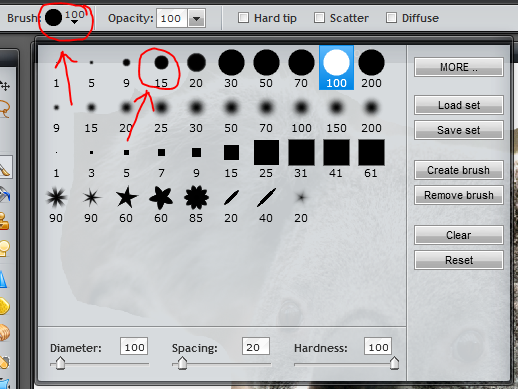Pick the soft round 150 brush
518x389 pixels.
click(x=336, y=113)
